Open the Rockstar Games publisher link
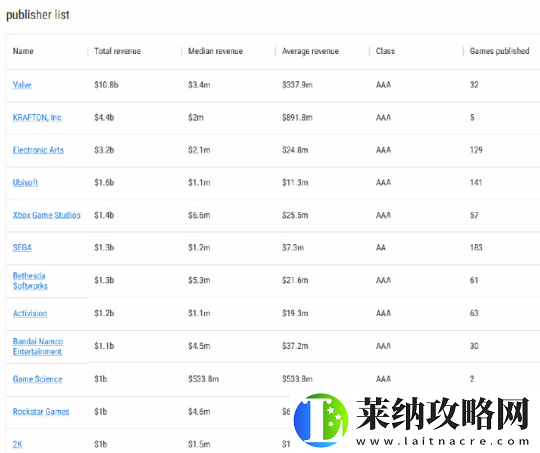Screen dimensions: 540x453 point(41,412)
